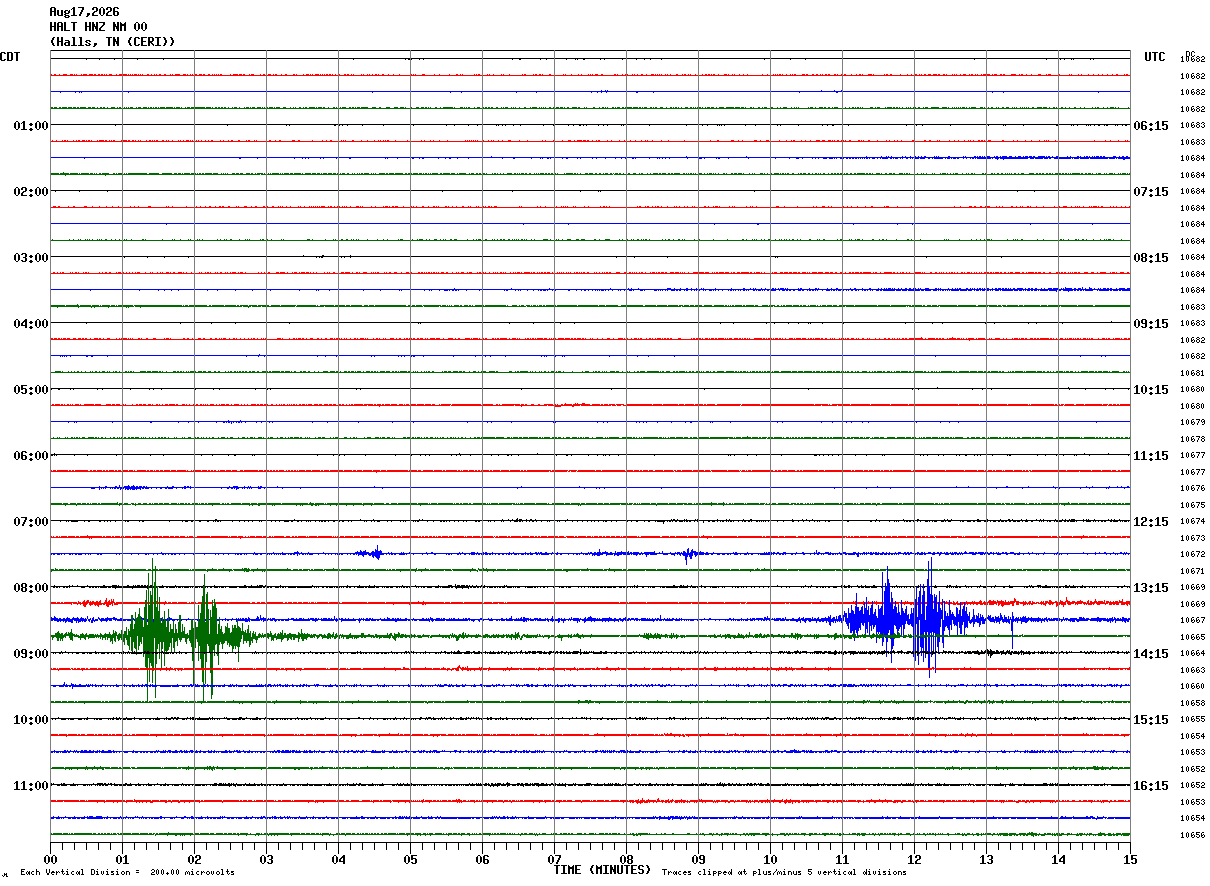
Task: Click minute 15 on the time axis
Action: [1130, 859]
